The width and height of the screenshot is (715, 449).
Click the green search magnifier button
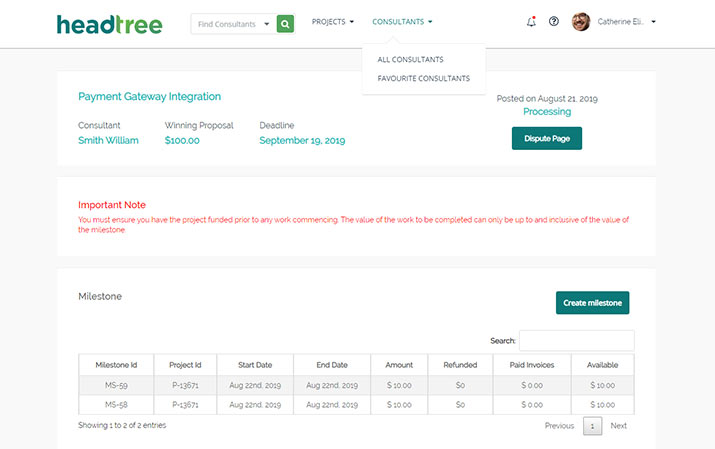click(285, 24)
